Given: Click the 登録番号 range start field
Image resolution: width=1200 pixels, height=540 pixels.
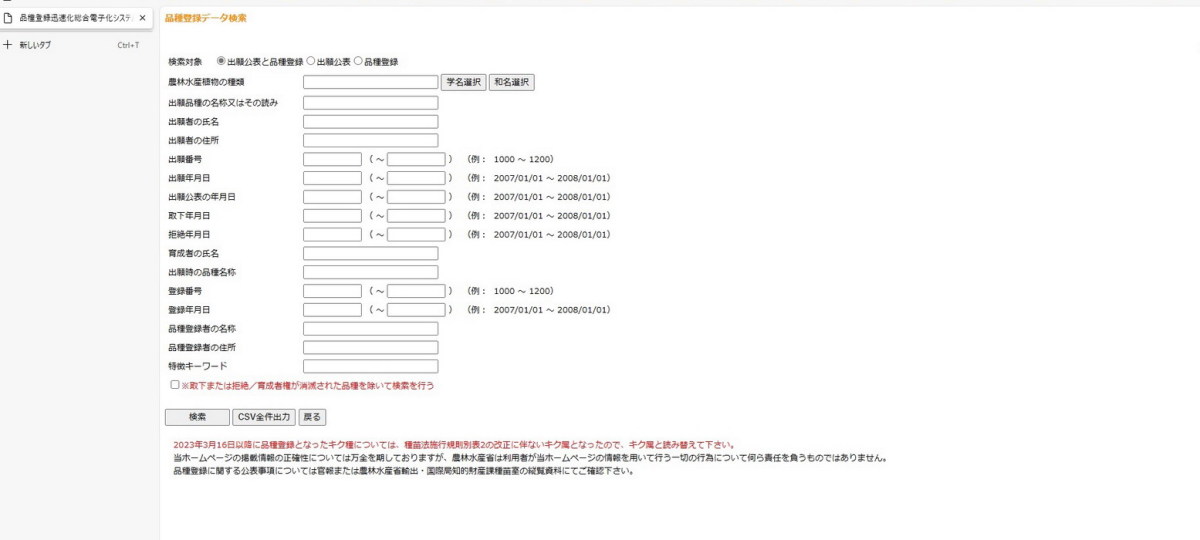Looking at the screenshot, I should point(332,291).
